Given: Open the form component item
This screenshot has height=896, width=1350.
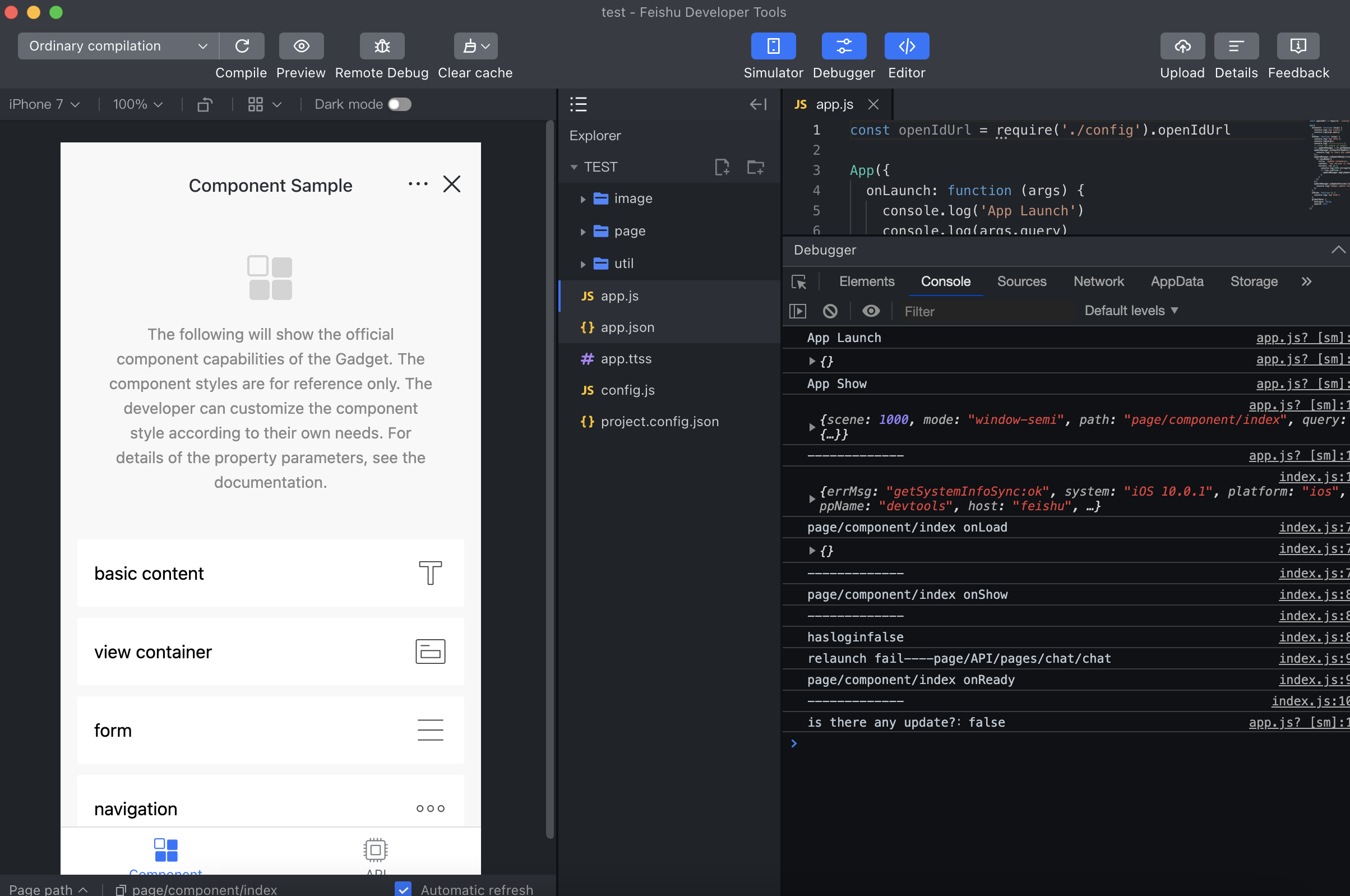Looking at the screenshot, I should [271, 729].
